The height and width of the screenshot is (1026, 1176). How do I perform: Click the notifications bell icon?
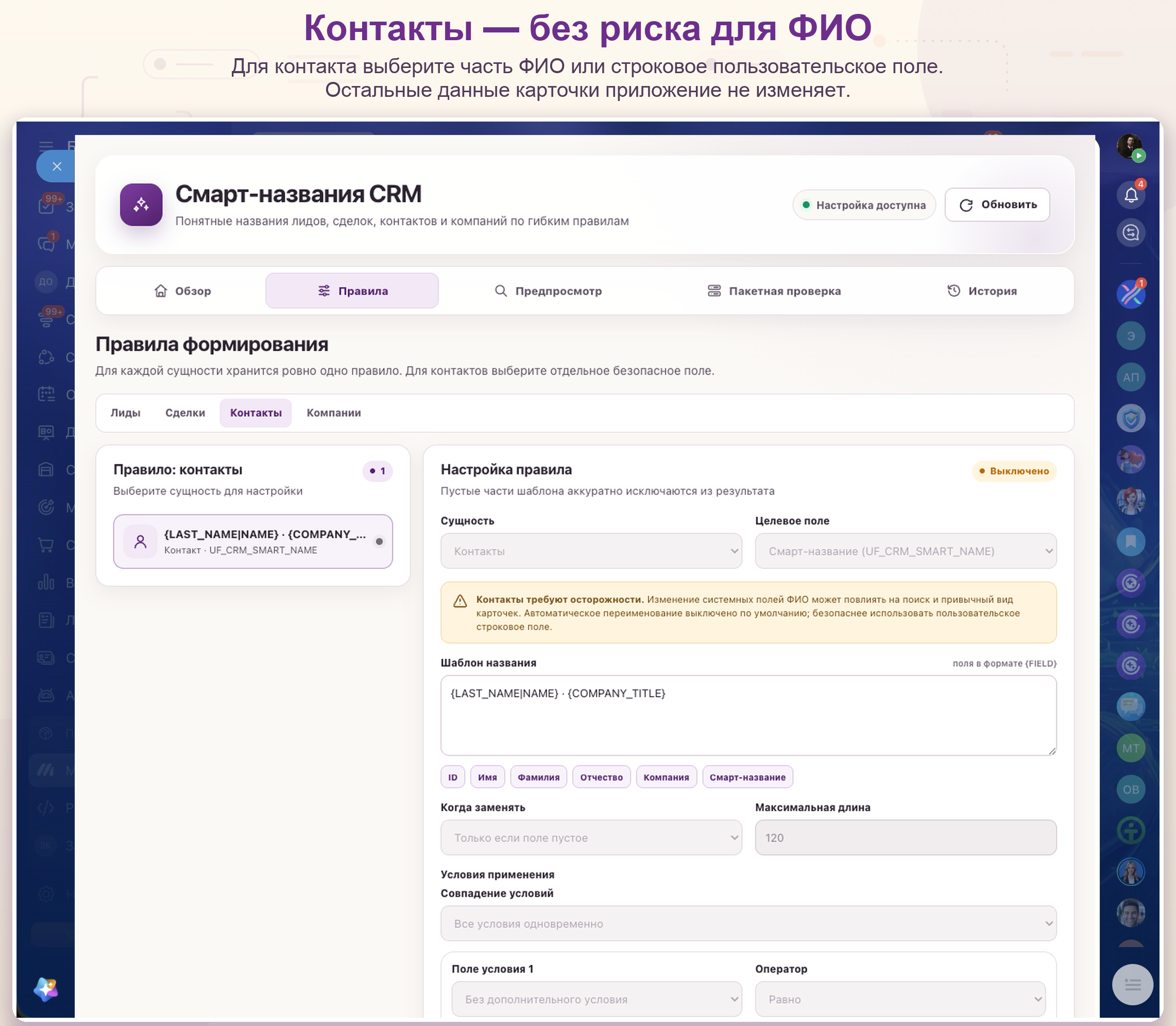1130,195
